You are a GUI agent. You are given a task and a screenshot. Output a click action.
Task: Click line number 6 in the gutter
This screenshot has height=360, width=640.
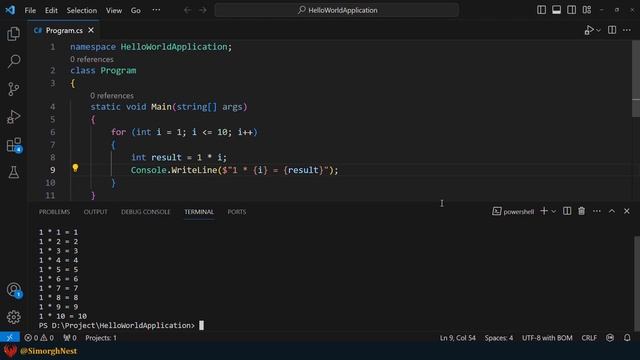[53, 132]
